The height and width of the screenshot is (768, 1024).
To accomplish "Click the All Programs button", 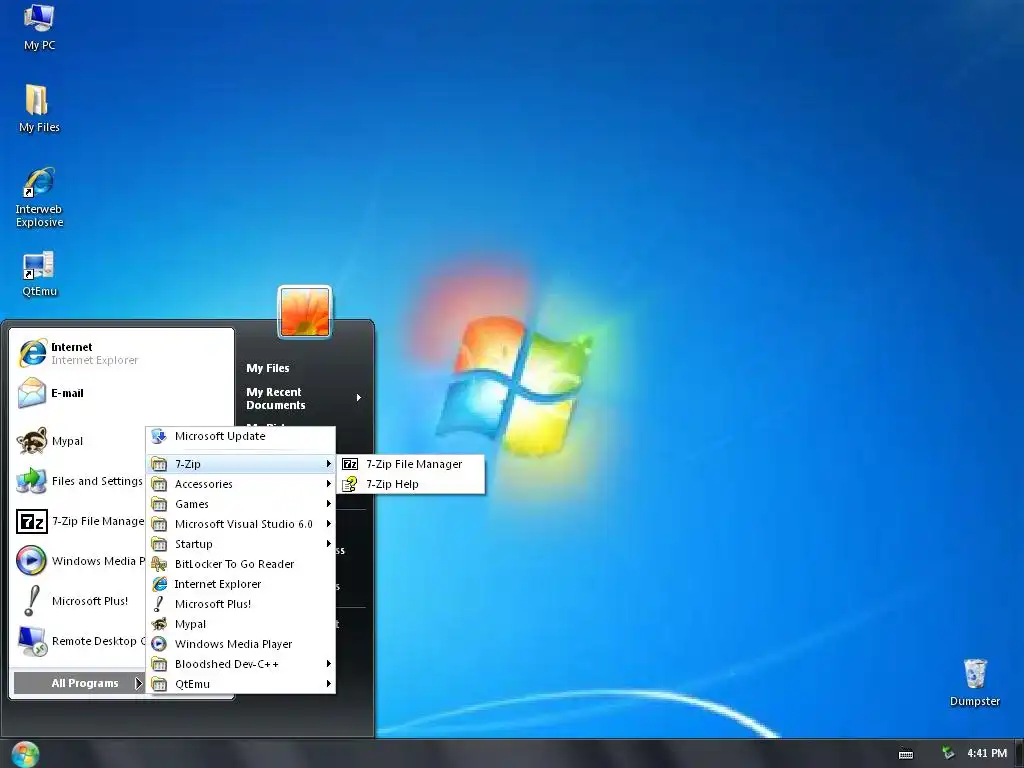I will pyautogui.click(x=78, y=683).
